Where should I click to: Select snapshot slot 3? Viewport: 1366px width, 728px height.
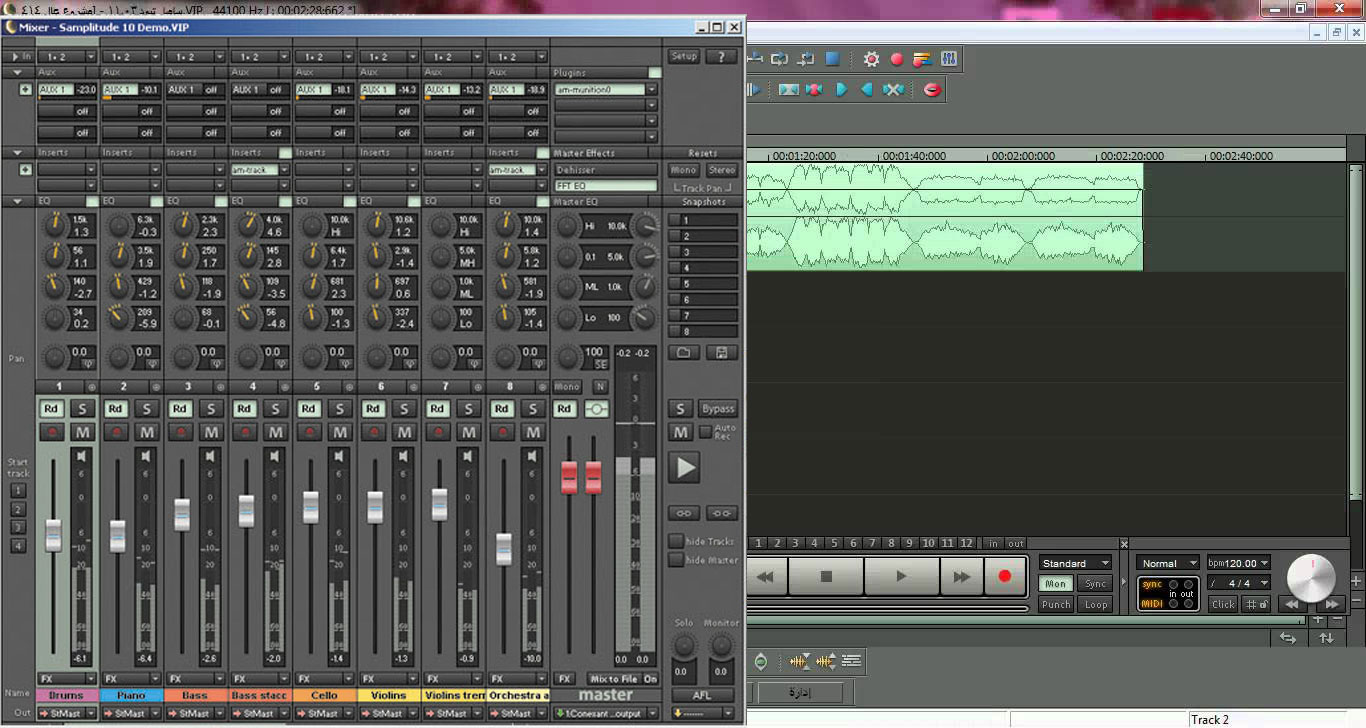click(703, 251)
